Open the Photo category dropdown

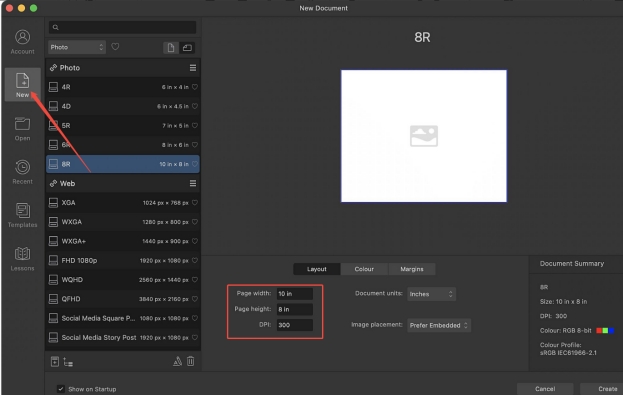(x=77, y=47)
